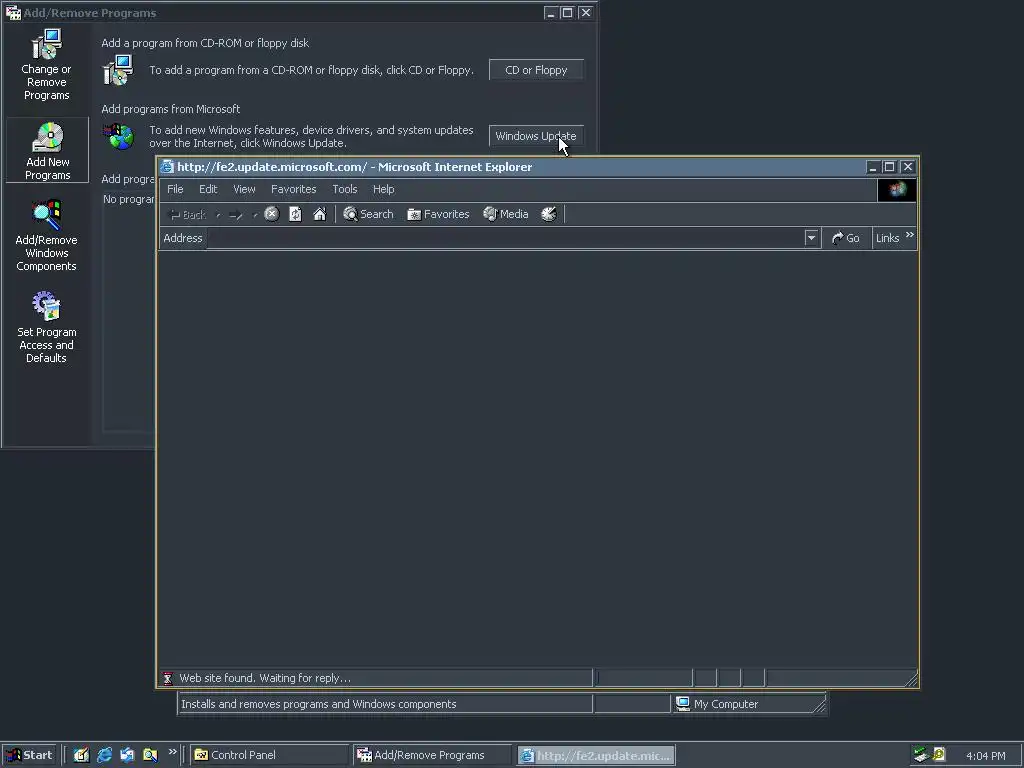The width and height of the screenshot is (1024, 768).
Task: Select Add New Programs in sidebar
Action: tap(47, 150)
